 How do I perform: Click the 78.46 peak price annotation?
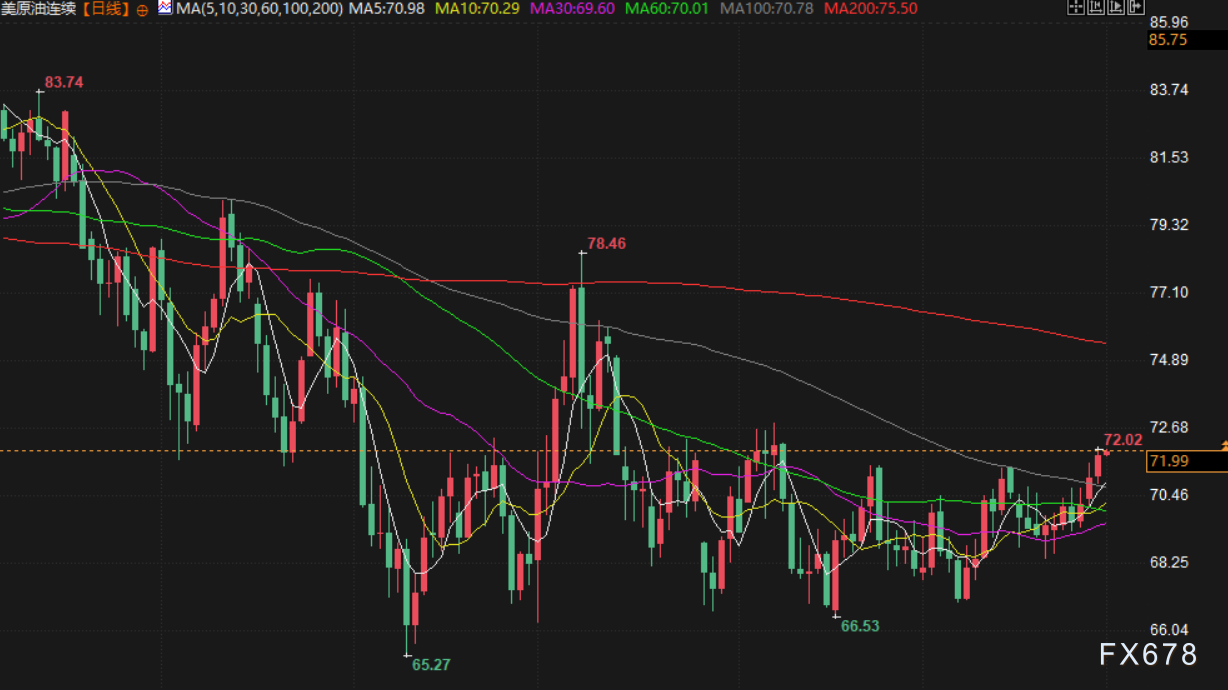[607, 243]
